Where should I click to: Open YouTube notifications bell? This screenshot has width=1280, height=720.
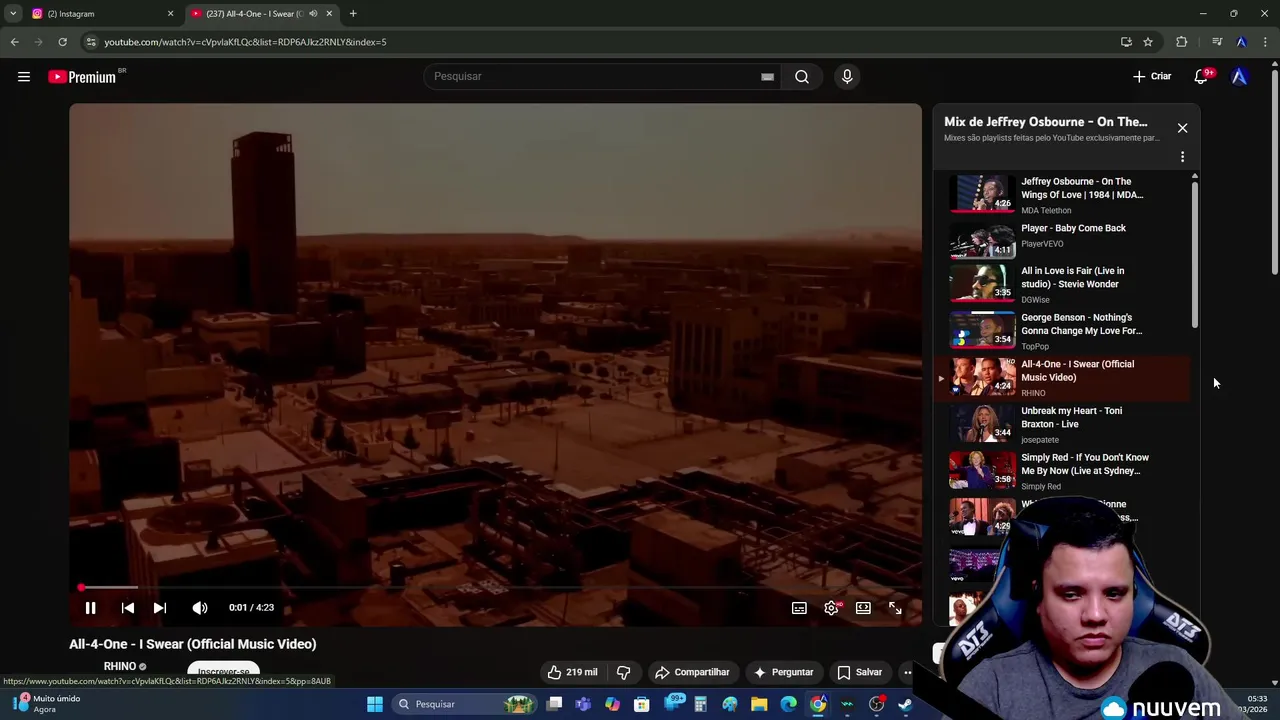pos(1202,76)
